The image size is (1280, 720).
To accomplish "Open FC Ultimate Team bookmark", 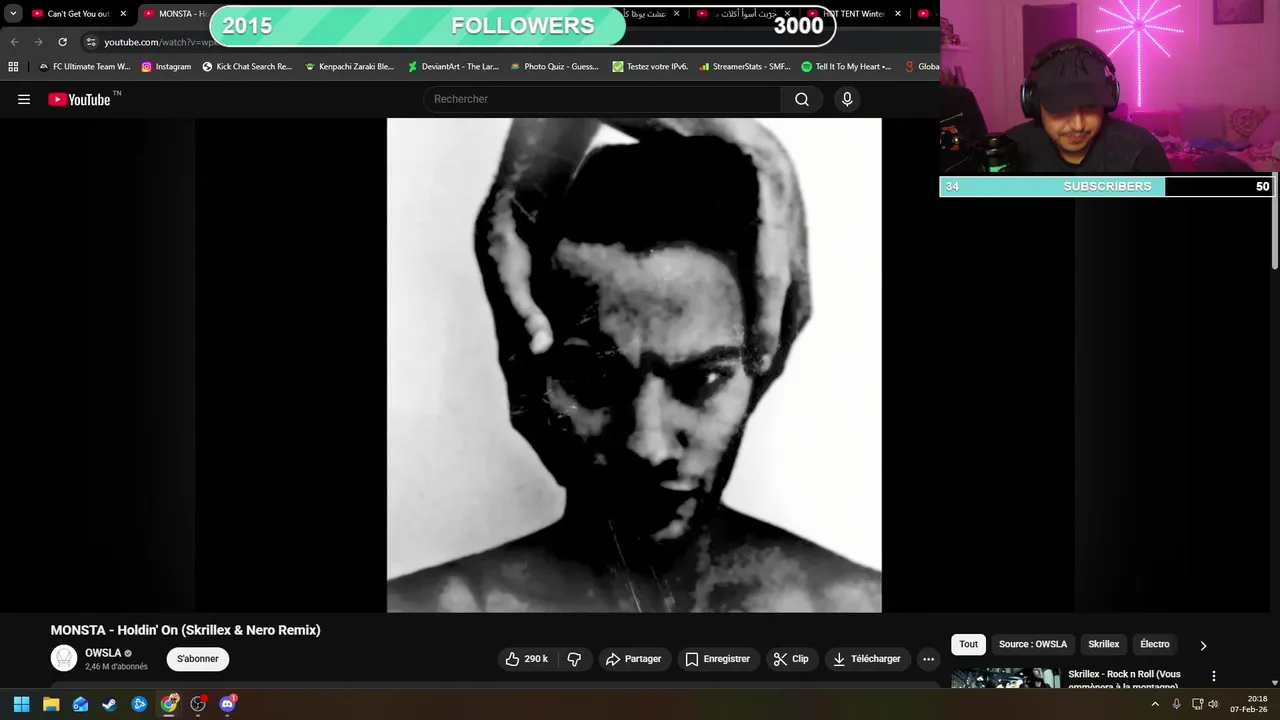I will click(84, 67).
